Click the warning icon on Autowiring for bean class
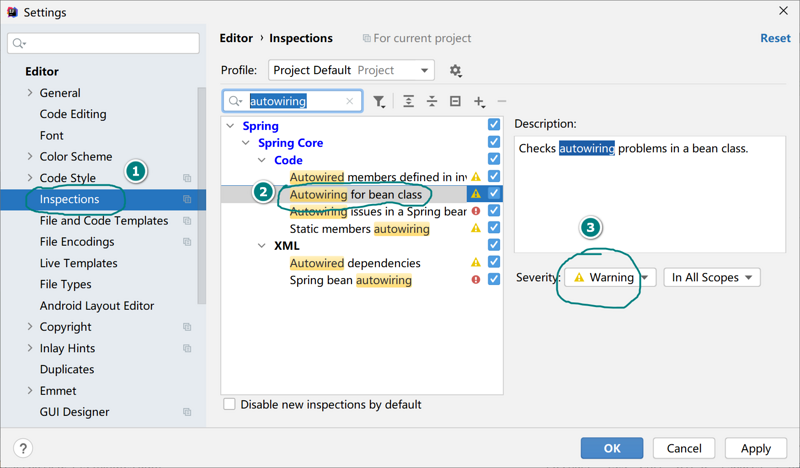The image size is (800, 468). [476, 194]
